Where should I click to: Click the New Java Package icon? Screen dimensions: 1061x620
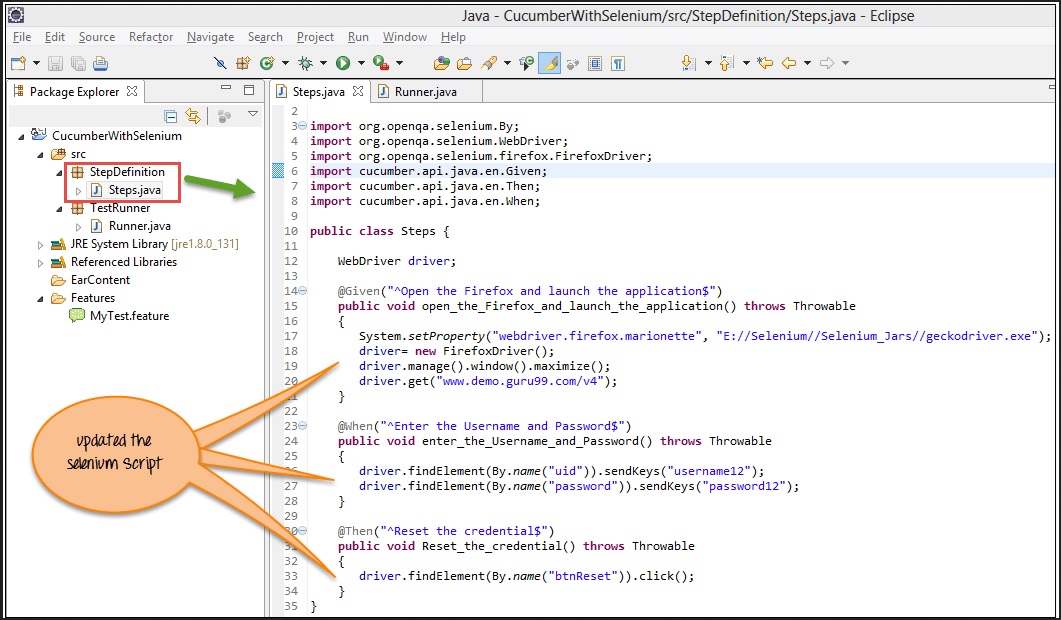[x=243, y=64]
